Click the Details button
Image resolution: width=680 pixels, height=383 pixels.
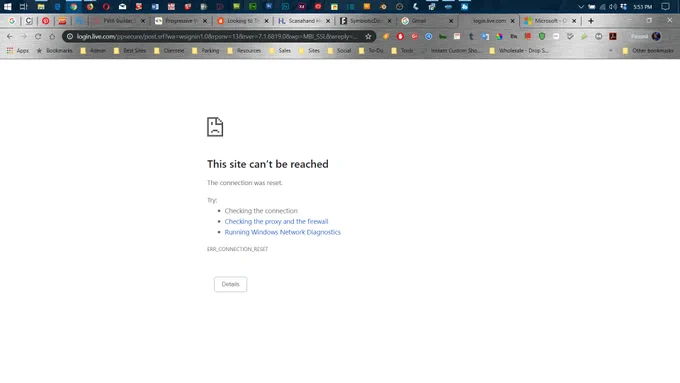pos(230,285)
